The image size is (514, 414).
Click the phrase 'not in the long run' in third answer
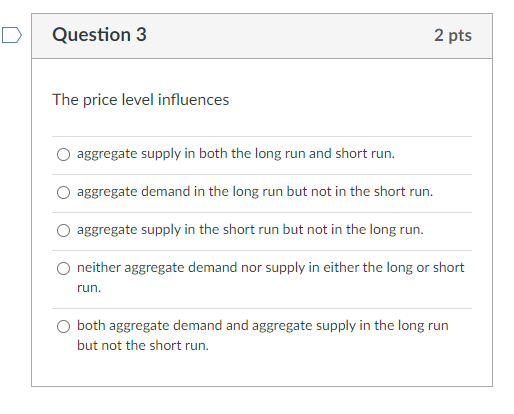pyautogui.click(x=365, y=230)
